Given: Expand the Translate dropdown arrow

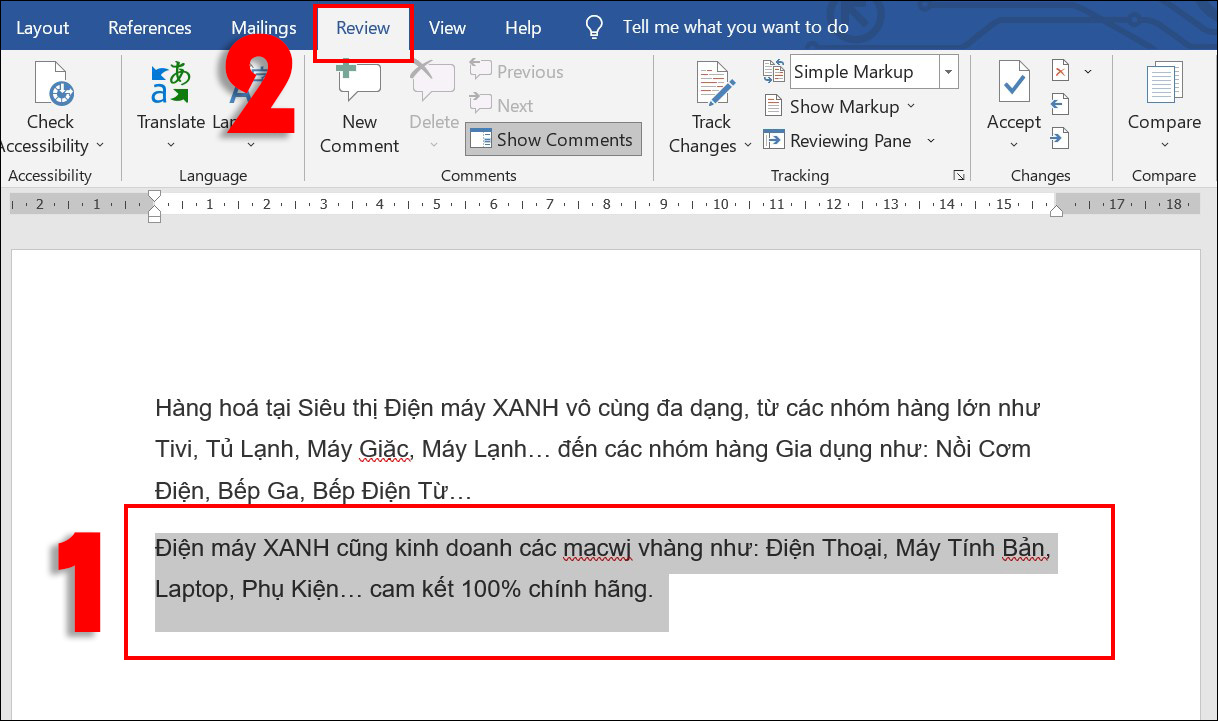Looking at the screenshot, I should [170, 145].
